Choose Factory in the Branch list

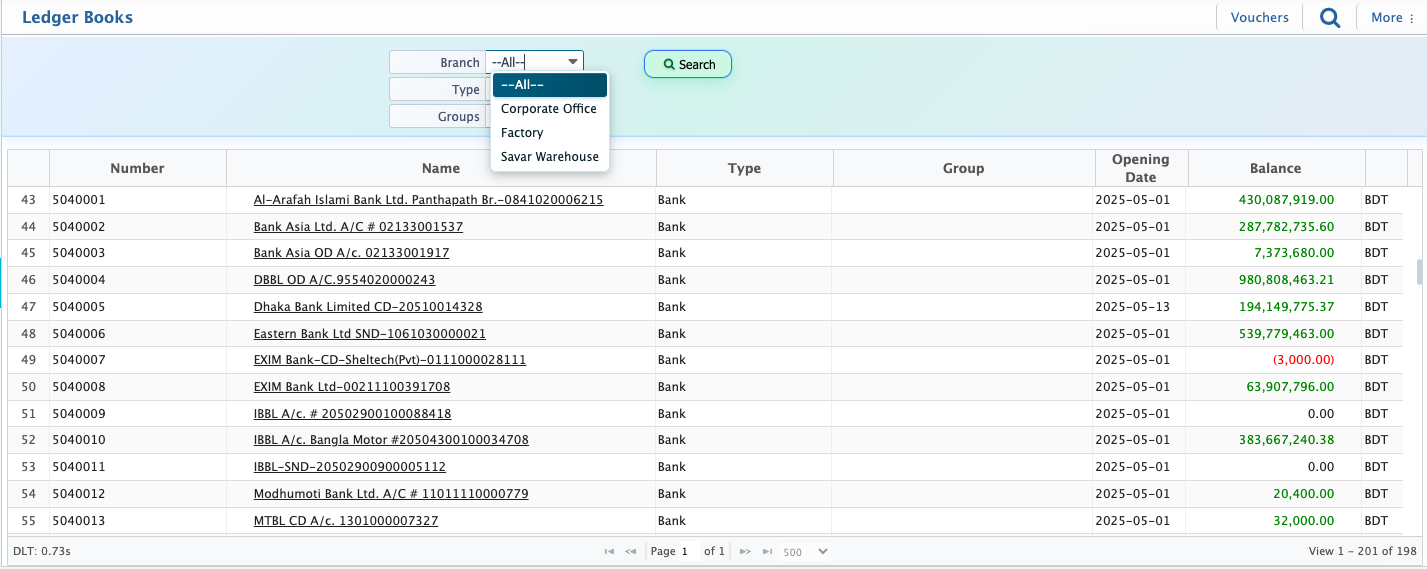pyautogui.click(x=549, y=133)
